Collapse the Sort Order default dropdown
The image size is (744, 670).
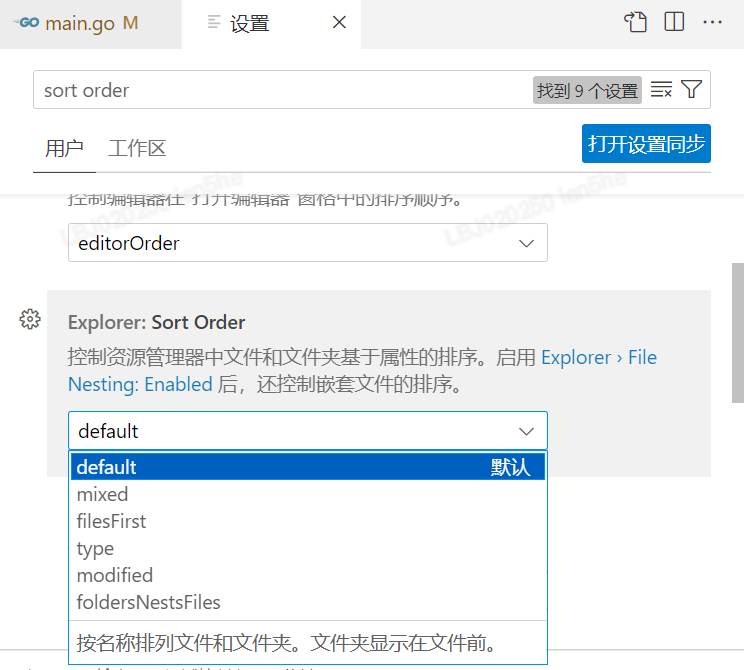307,431
